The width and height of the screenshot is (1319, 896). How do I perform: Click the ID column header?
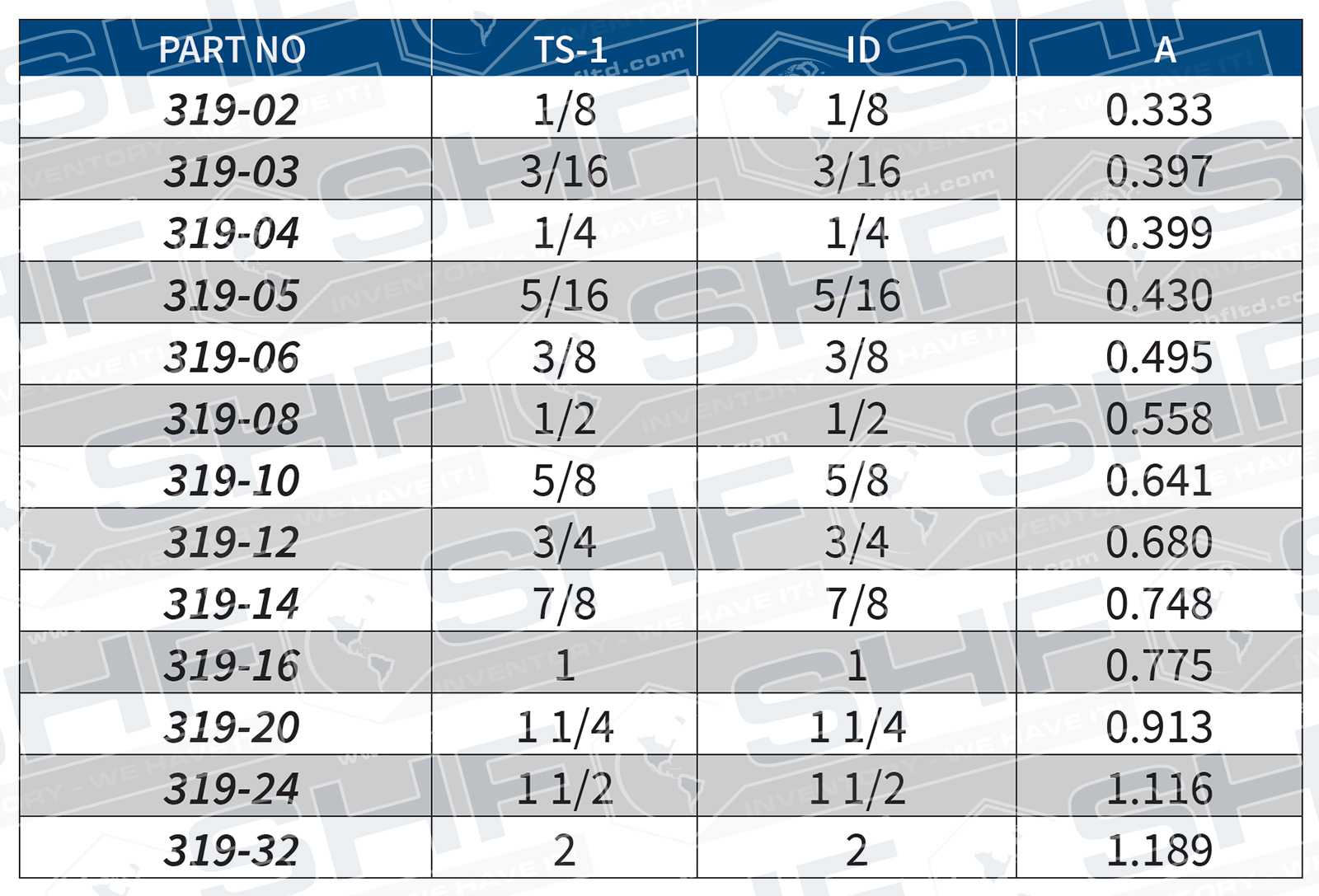point(862,49)
